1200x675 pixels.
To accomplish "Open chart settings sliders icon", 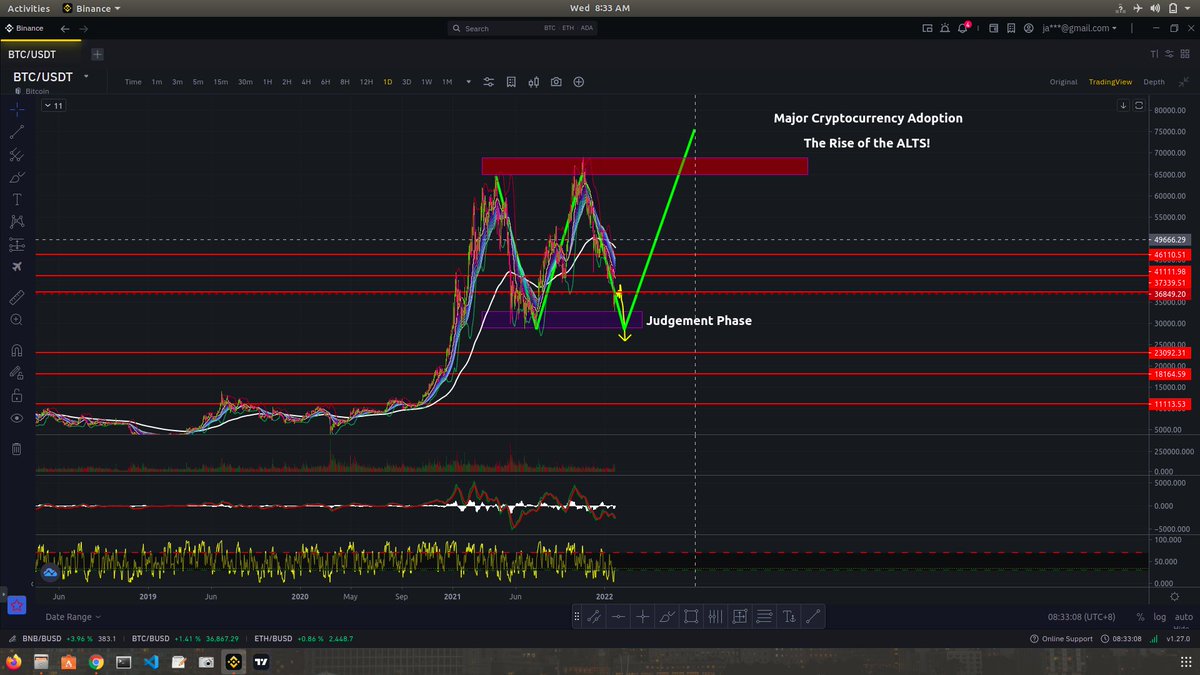I will (x=488, y=82).
